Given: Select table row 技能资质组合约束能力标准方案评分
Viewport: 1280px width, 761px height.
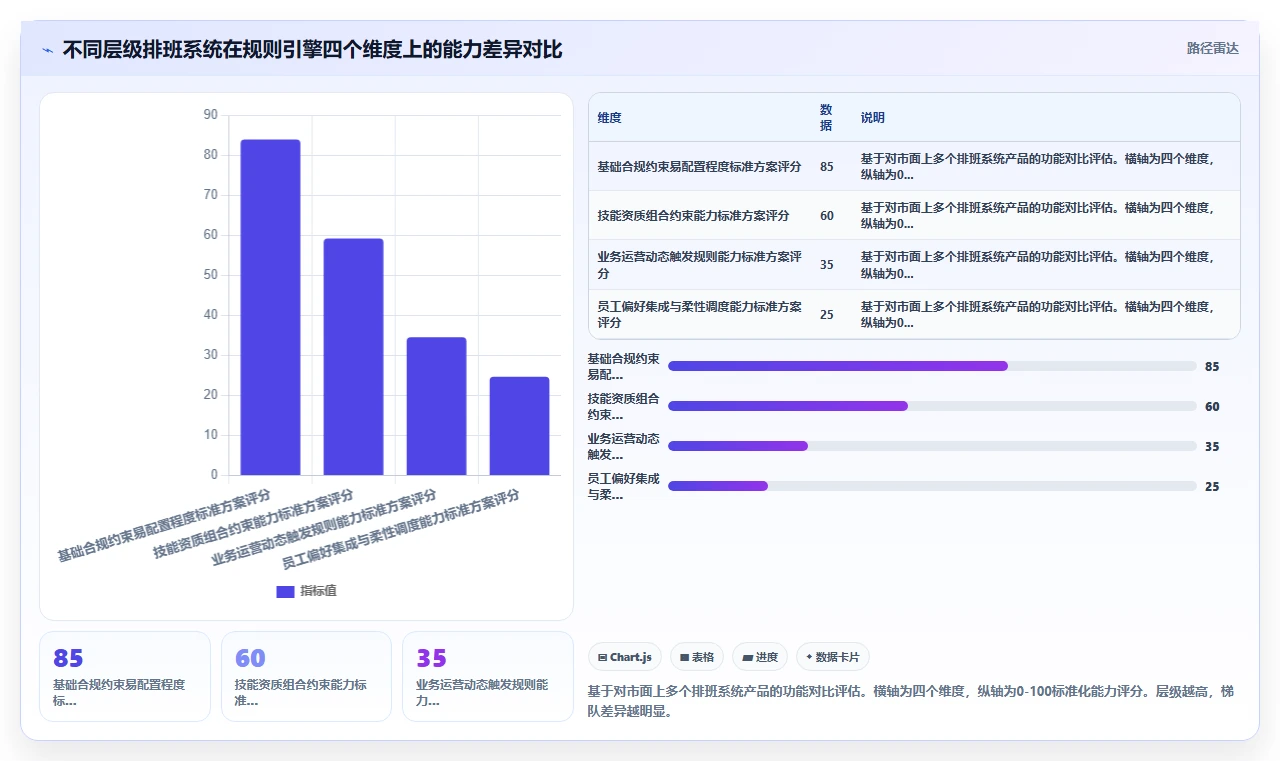Looking at the screenshot, I should 914,216.
